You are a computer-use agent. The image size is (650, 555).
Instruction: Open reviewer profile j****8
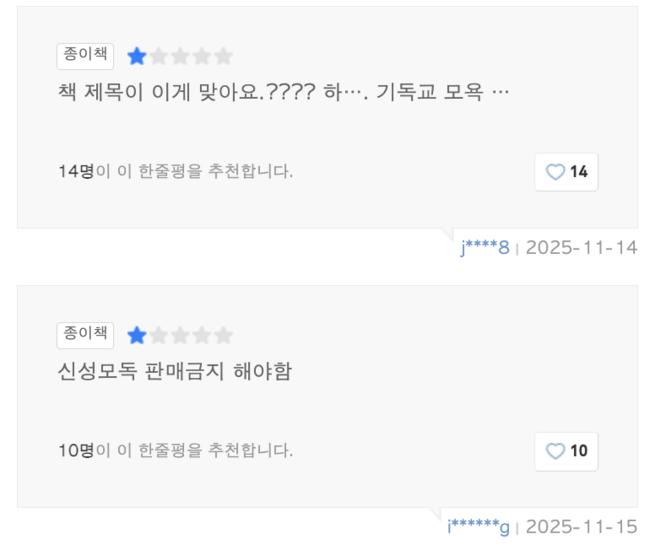485,247
